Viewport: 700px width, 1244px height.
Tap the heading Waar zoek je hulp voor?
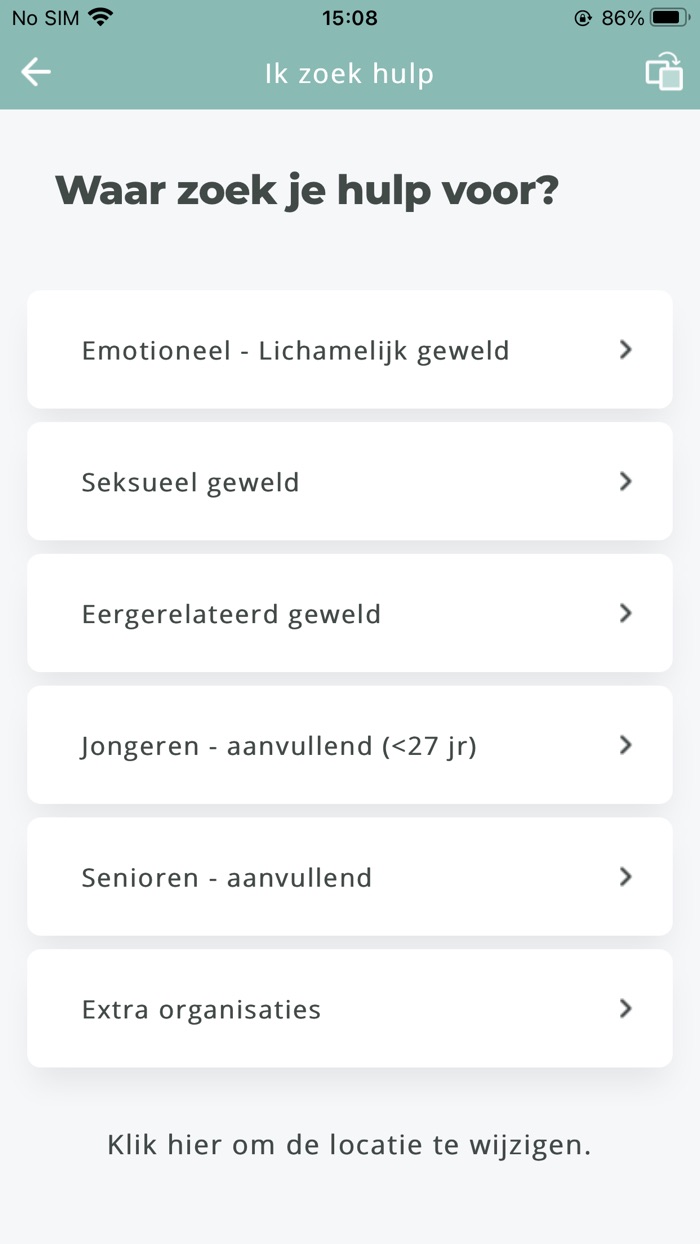[x=307, y=189]
